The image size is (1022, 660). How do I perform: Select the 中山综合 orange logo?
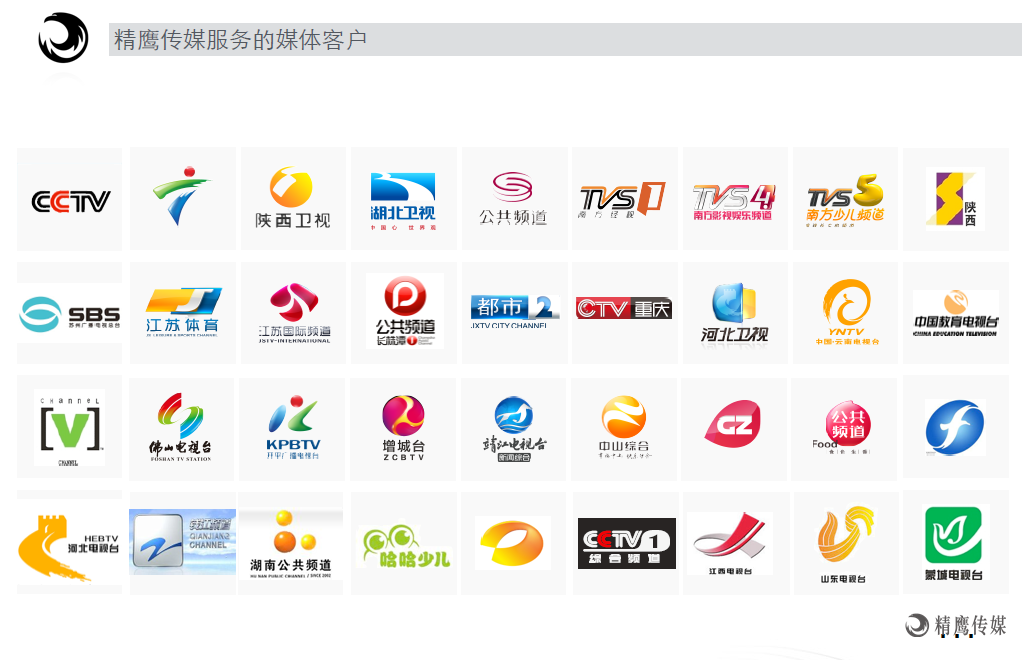click(624, 427)
